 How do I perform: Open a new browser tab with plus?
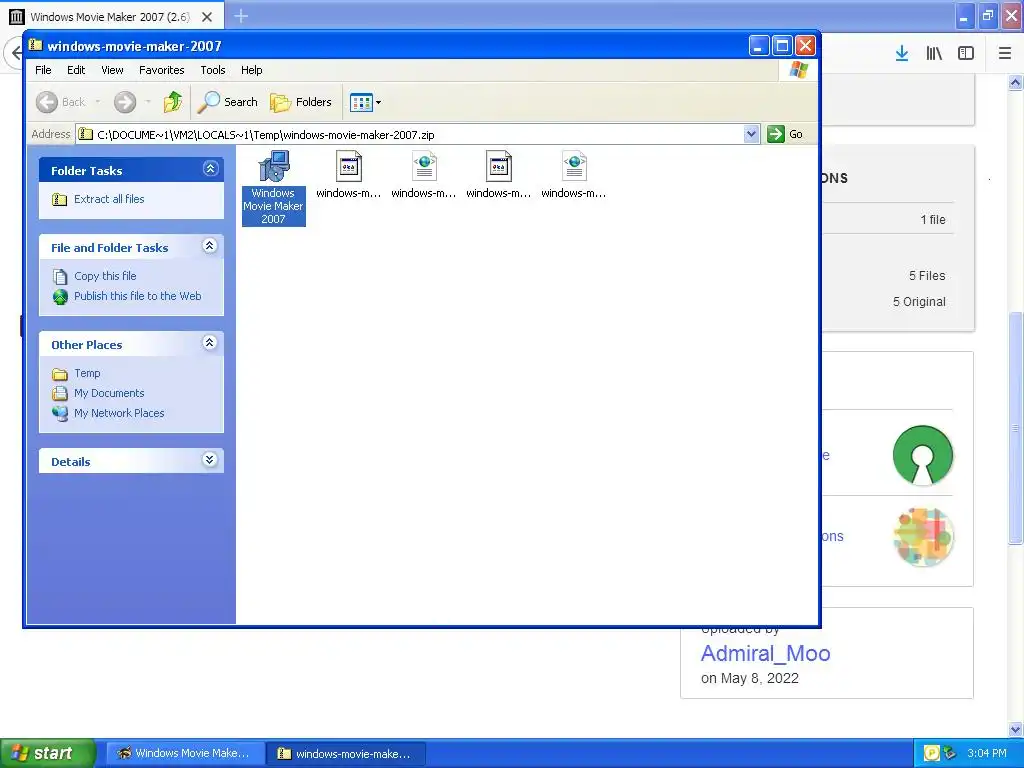tap(241, 16)
